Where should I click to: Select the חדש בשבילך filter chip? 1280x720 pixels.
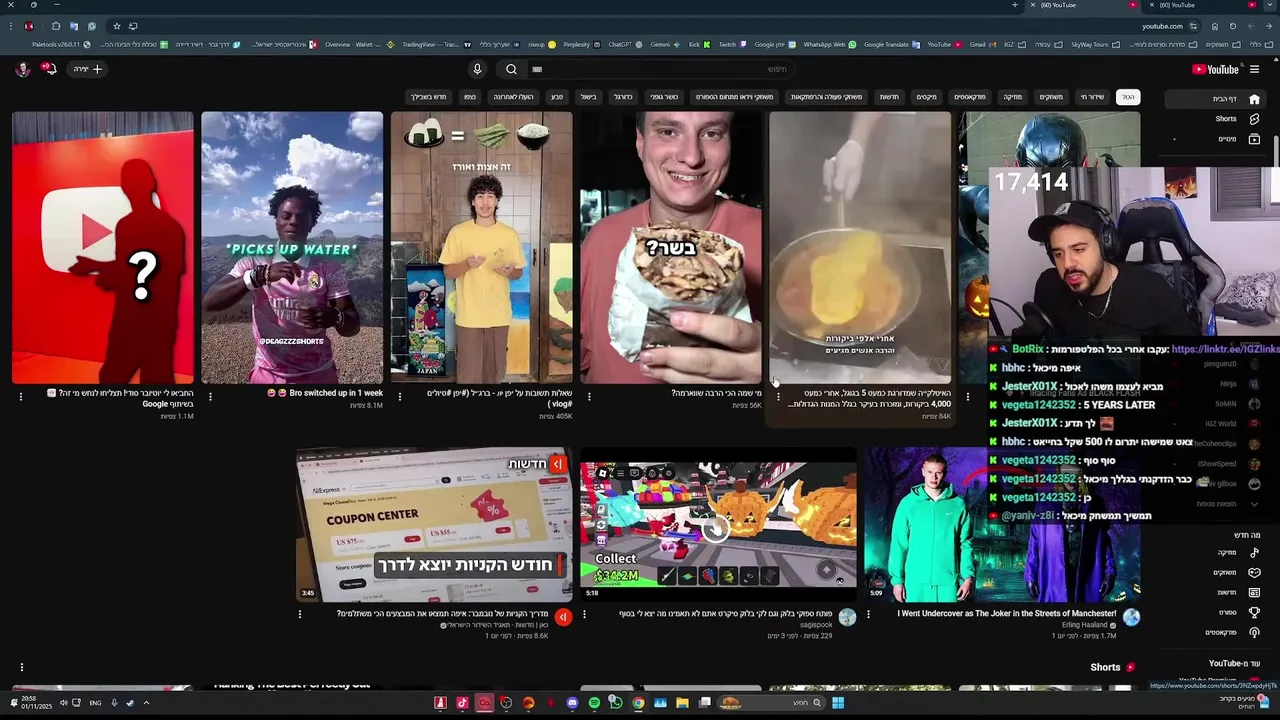point(428,97)
